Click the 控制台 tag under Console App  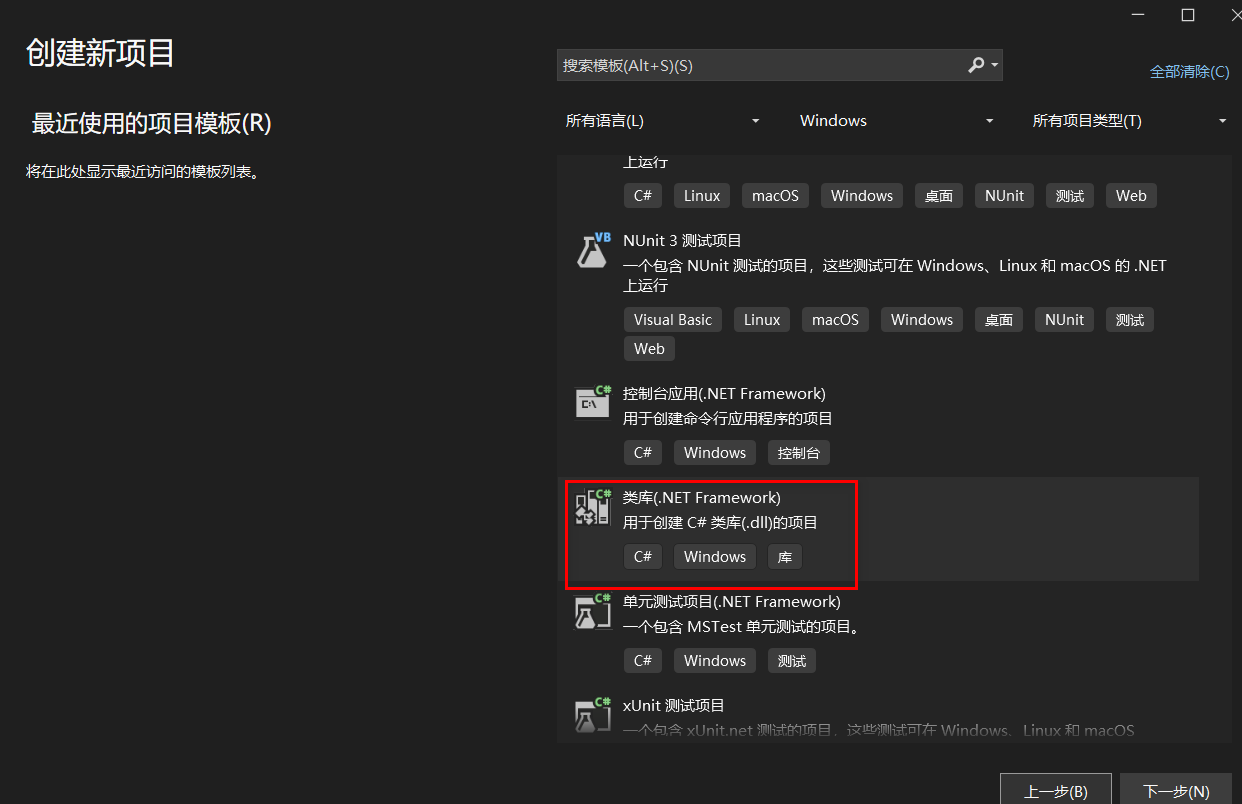click(x=798, y=453)
